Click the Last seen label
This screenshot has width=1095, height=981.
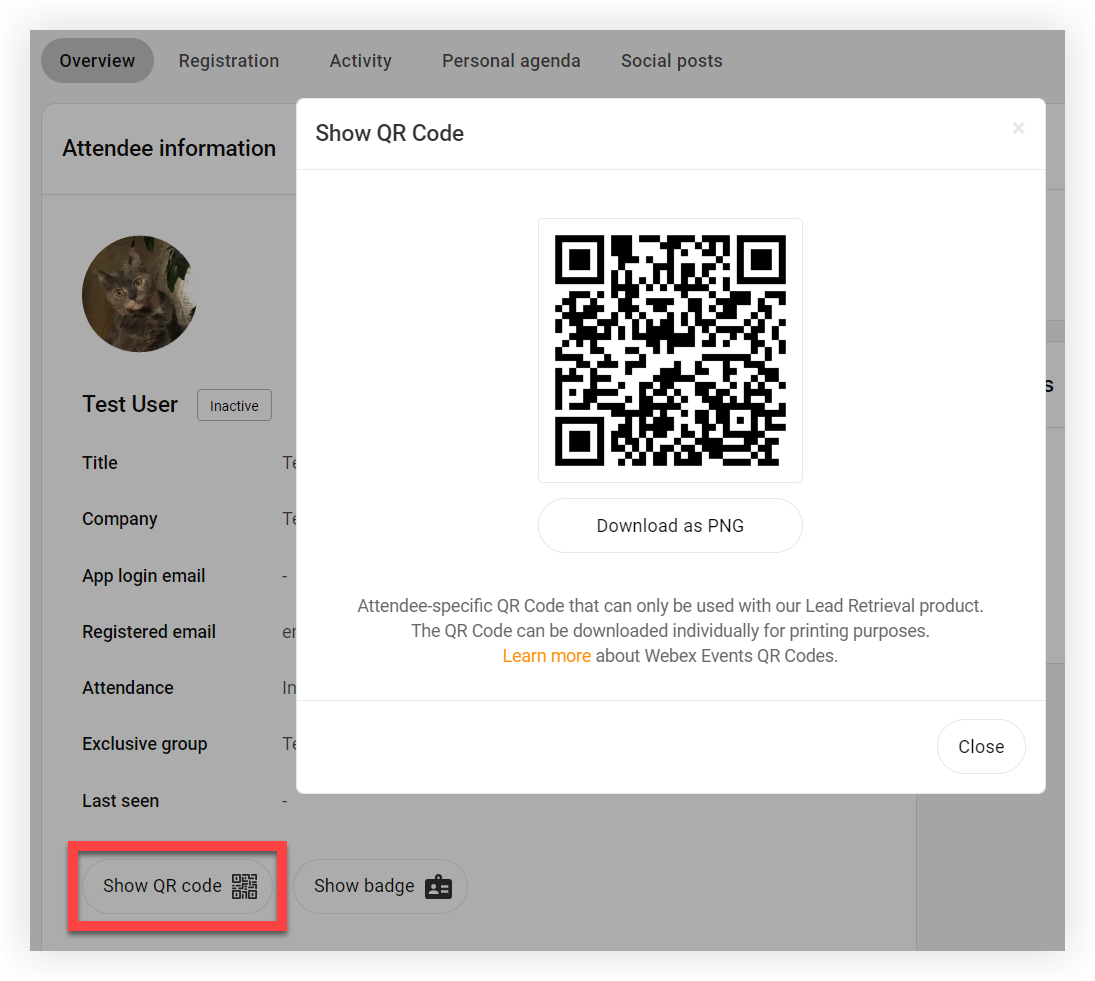tap(121, 801)
